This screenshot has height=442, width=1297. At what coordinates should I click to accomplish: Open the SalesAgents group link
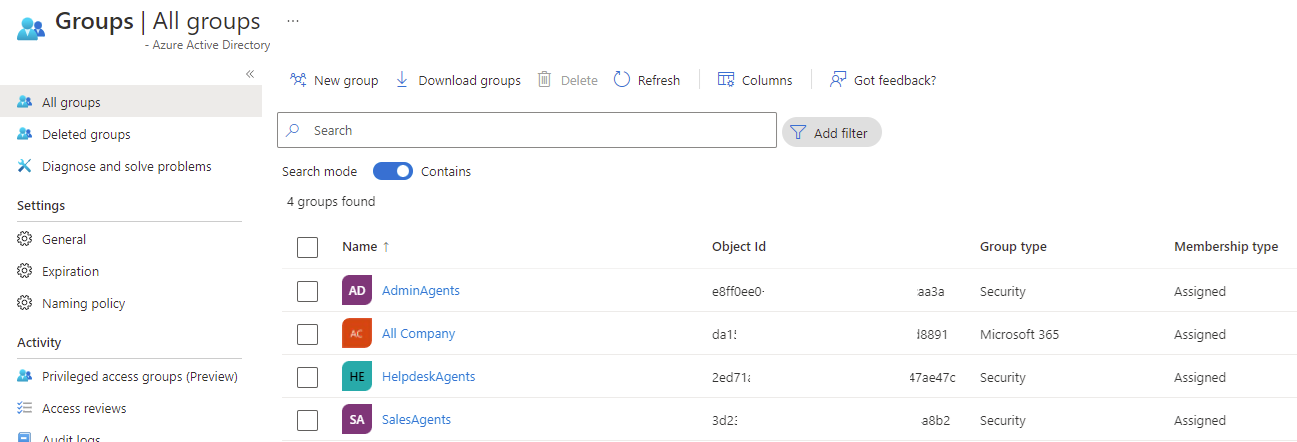coord(416,420)
